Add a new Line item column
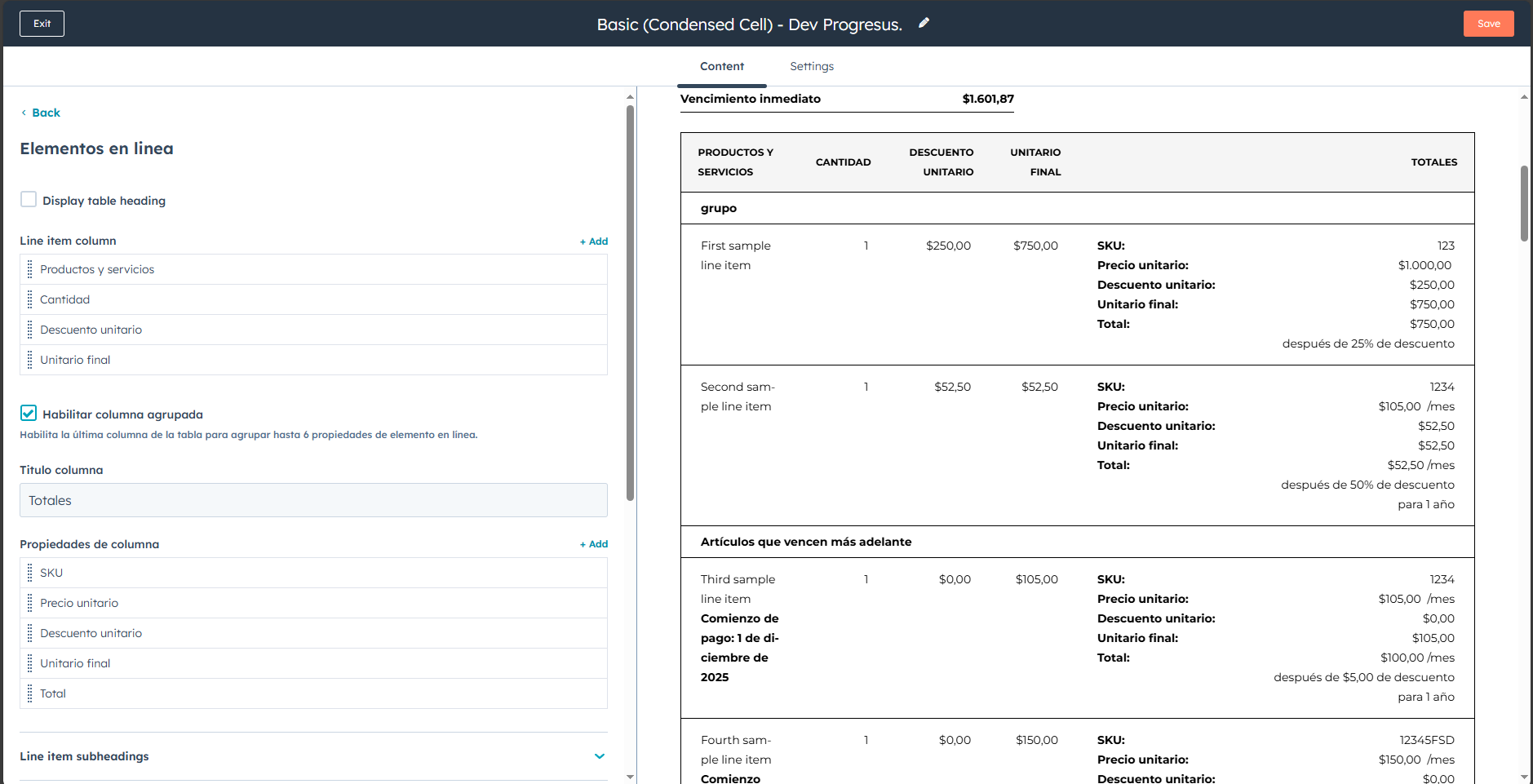The image size is (1533, 784). pos(594,241)
